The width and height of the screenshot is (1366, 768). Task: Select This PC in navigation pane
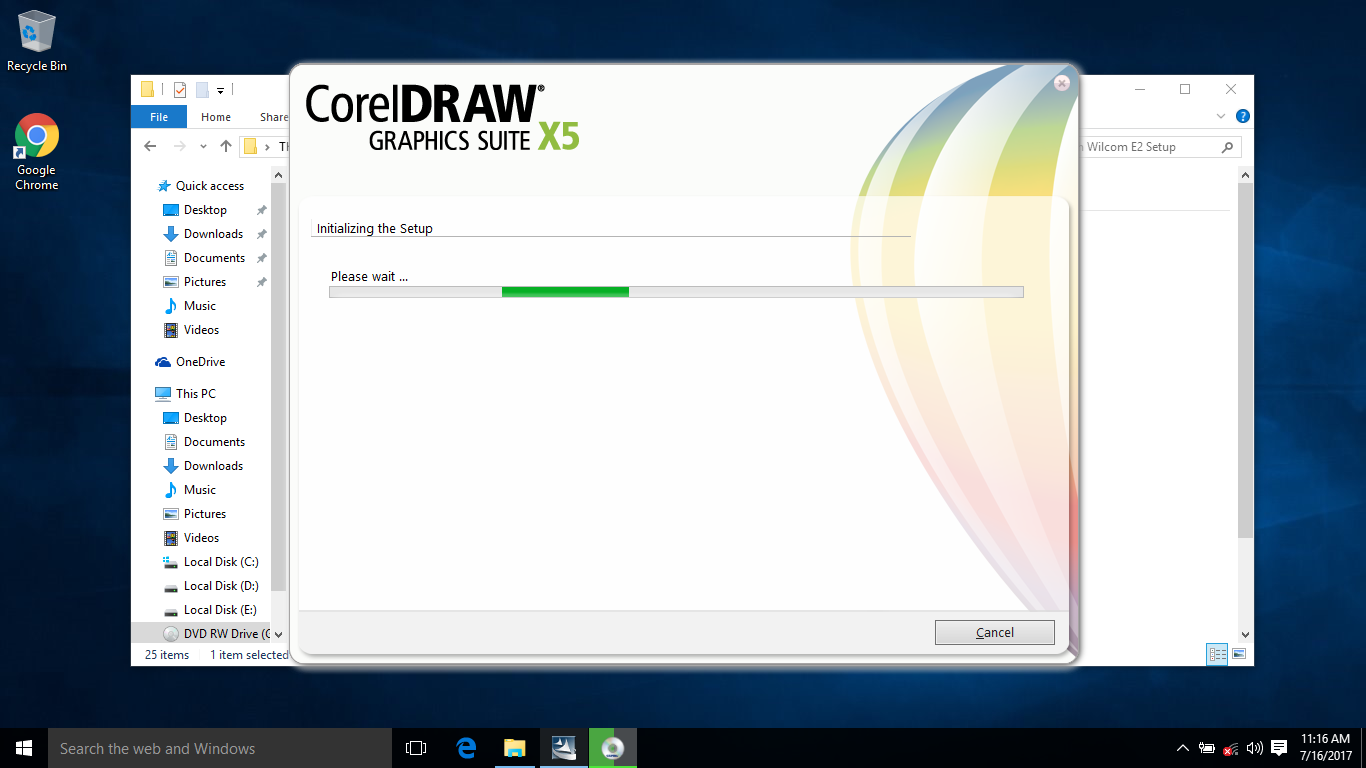(x=195, y=394)
